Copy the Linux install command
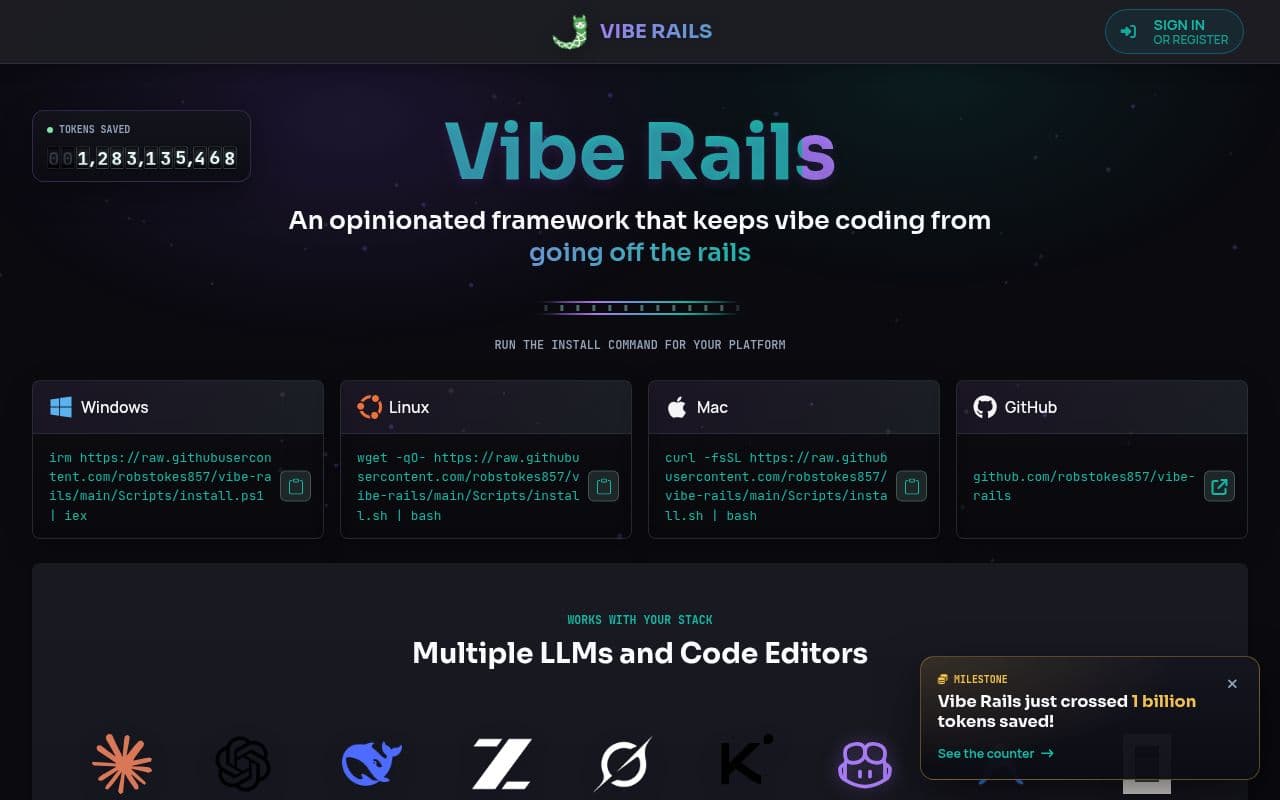 click(x=603, y=487)
